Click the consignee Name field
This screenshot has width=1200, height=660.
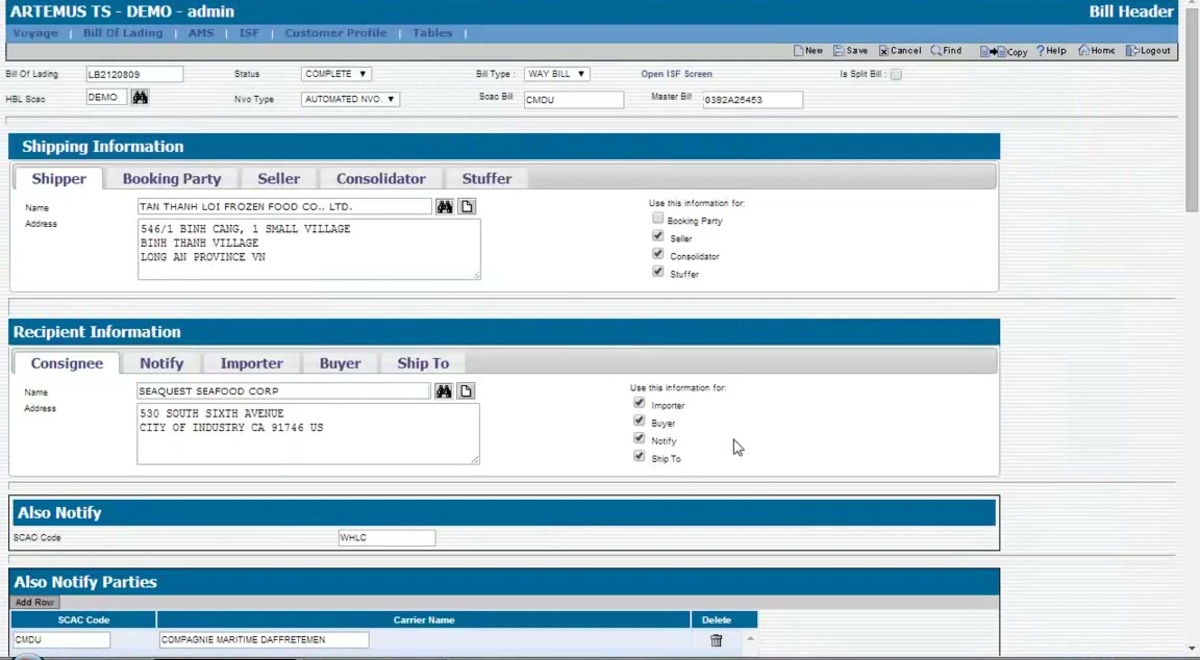tap(284, 391)
